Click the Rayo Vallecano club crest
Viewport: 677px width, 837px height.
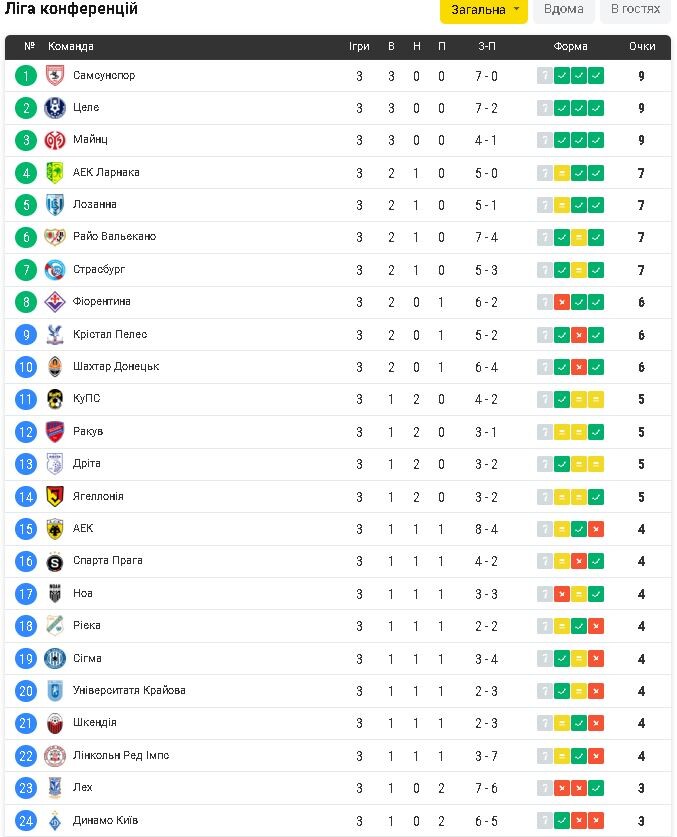pos(55,238)
